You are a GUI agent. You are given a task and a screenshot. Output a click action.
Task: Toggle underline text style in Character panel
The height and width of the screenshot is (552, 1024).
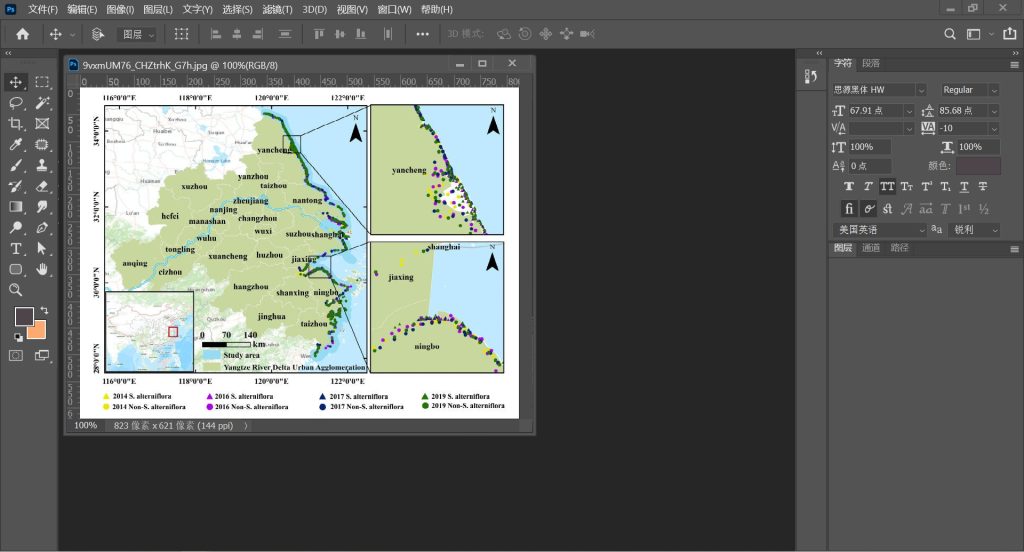tap(964, 186)
